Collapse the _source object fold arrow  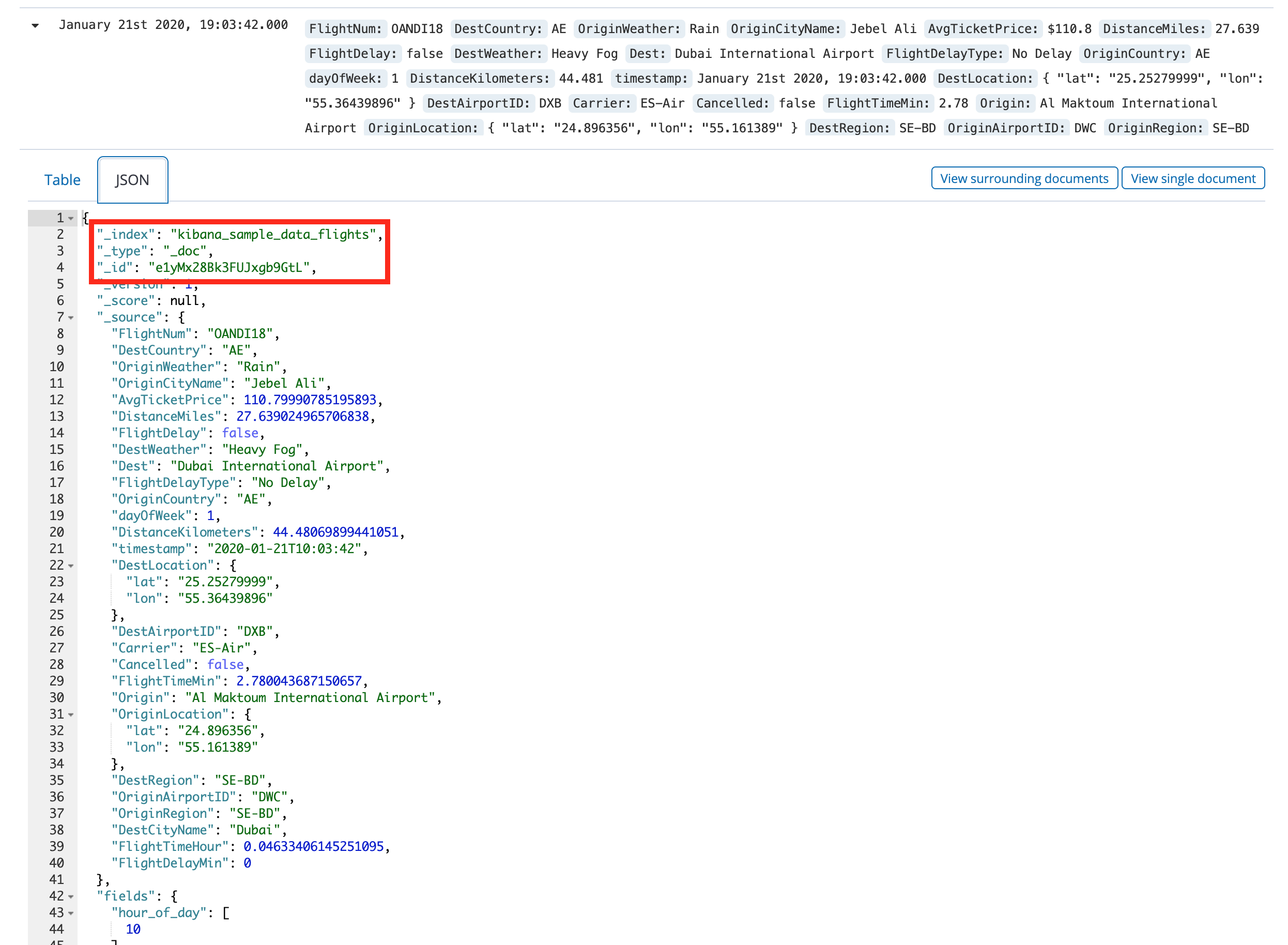tap(71, 317)
